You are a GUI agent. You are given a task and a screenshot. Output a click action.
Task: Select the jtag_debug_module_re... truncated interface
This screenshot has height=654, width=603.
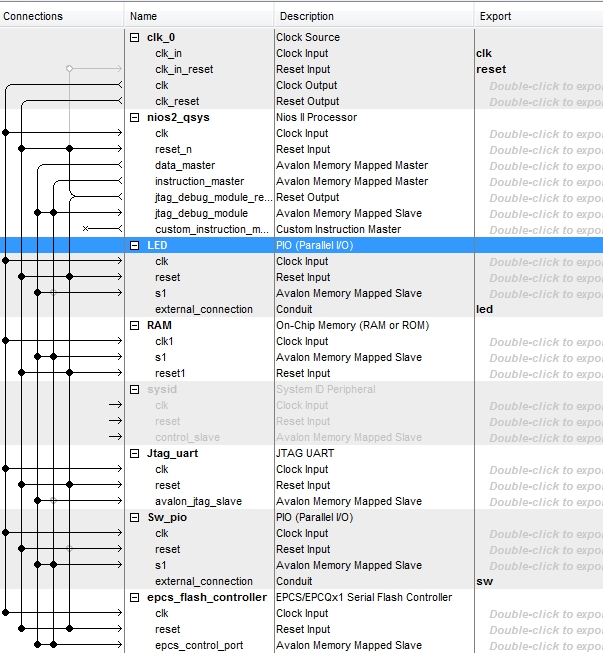click(214, 198)
